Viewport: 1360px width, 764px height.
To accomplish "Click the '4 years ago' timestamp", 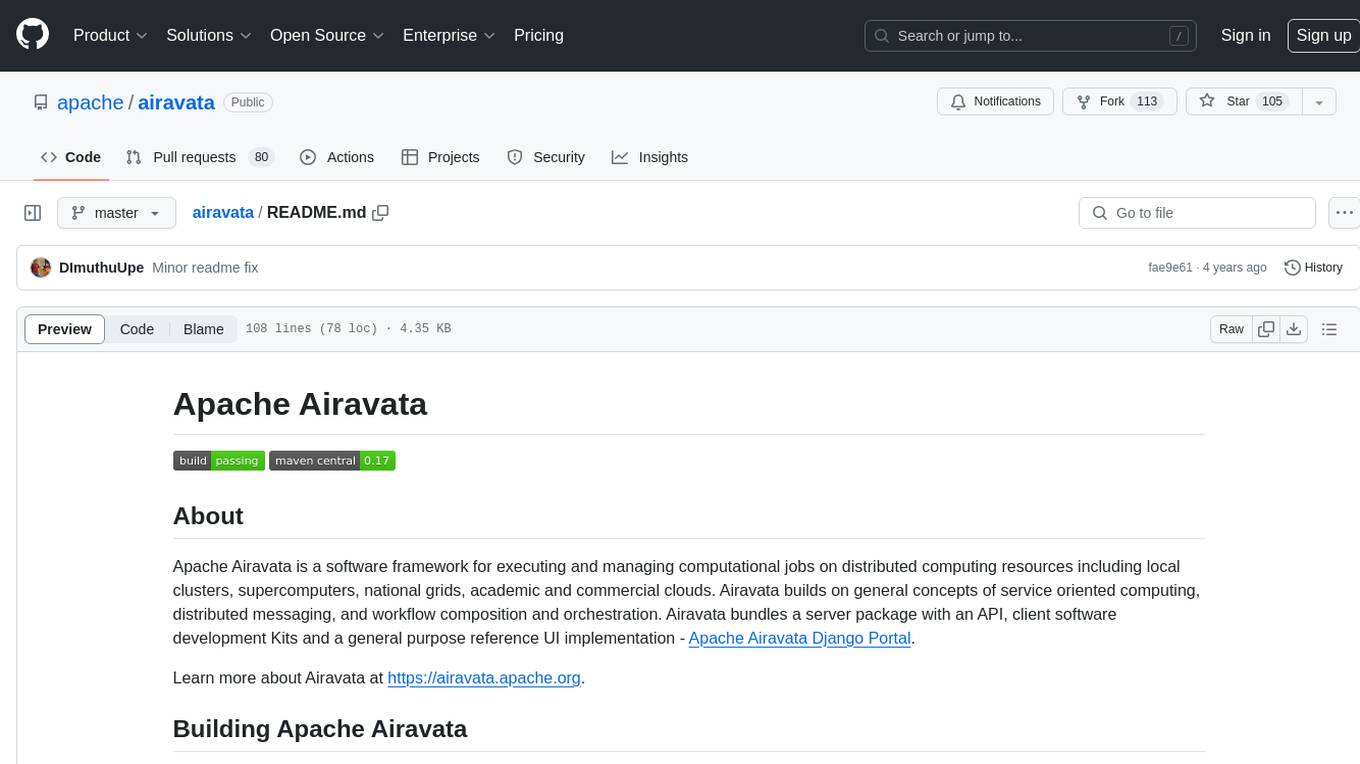I will pos(1234,268).
